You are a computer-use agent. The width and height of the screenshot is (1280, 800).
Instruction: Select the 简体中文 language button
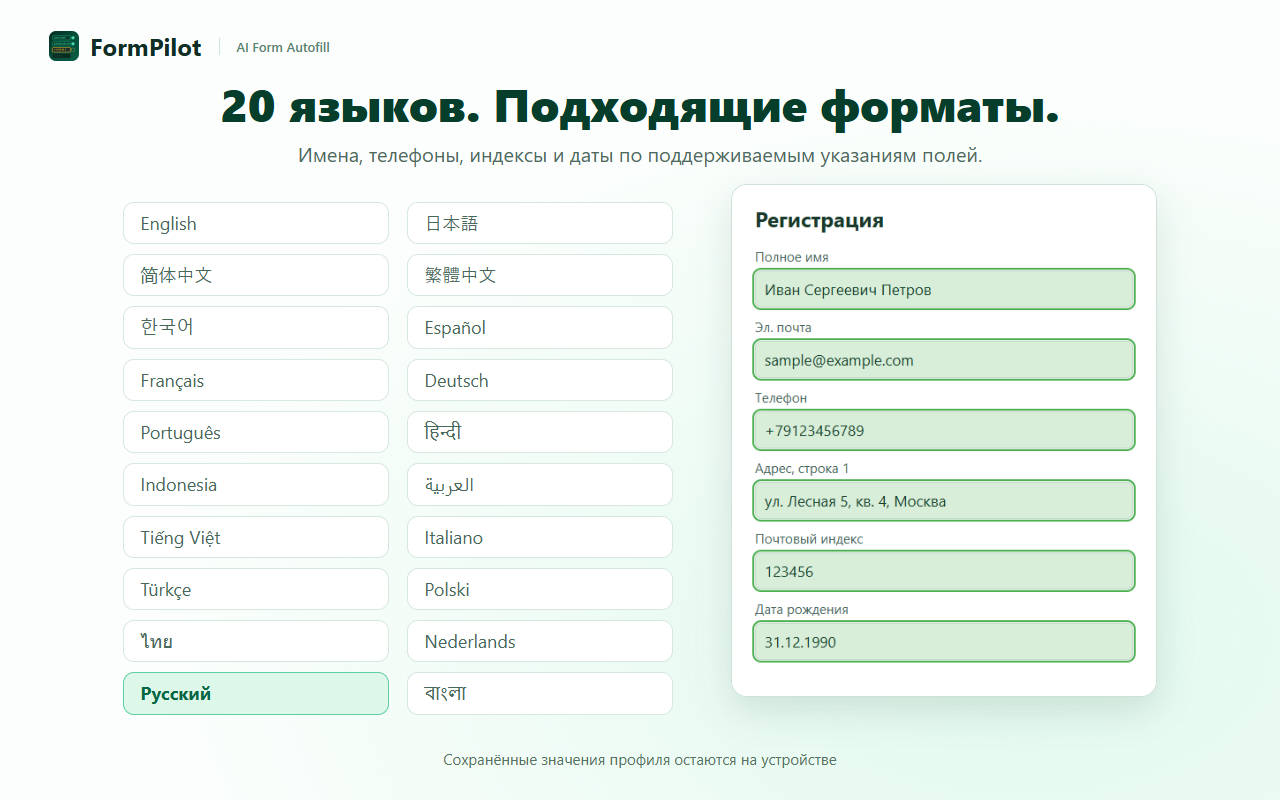256,275
